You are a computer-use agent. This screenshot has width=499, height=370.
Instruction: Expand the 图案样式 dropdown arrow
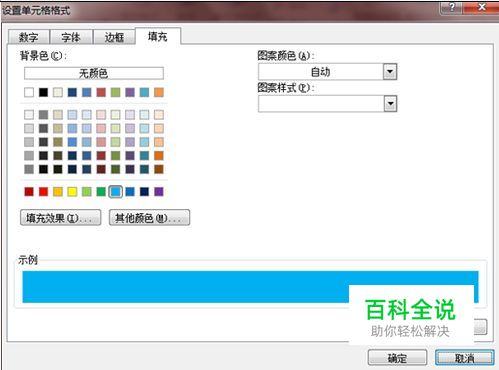point(390,104)
